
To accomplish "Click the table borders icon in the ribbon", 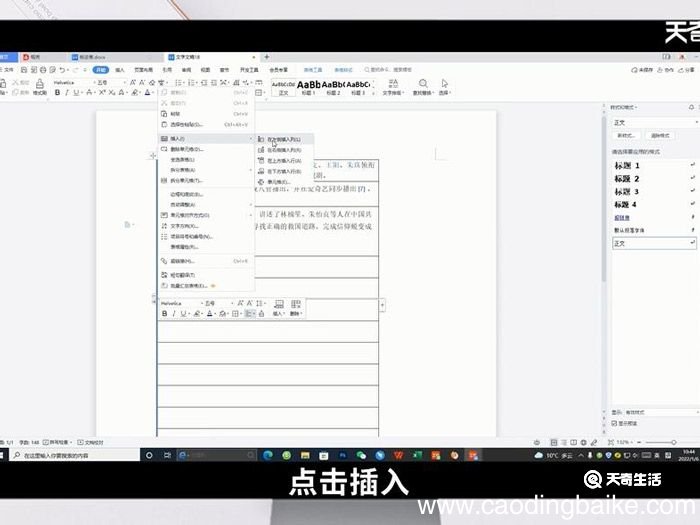I will [x=259, y=92].
